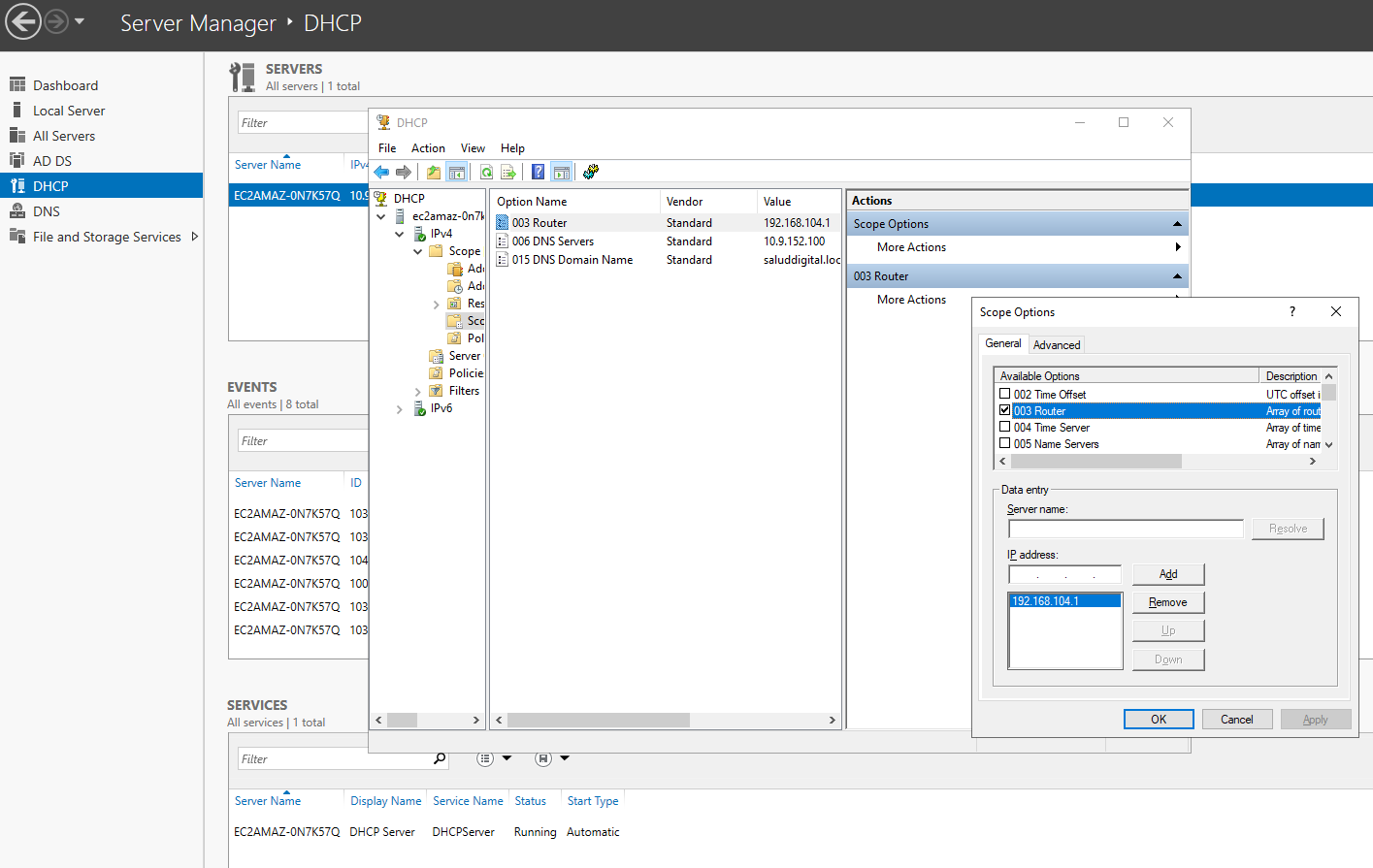
Task: Uncheck the 003 Router option
Action: point(1005,411)
